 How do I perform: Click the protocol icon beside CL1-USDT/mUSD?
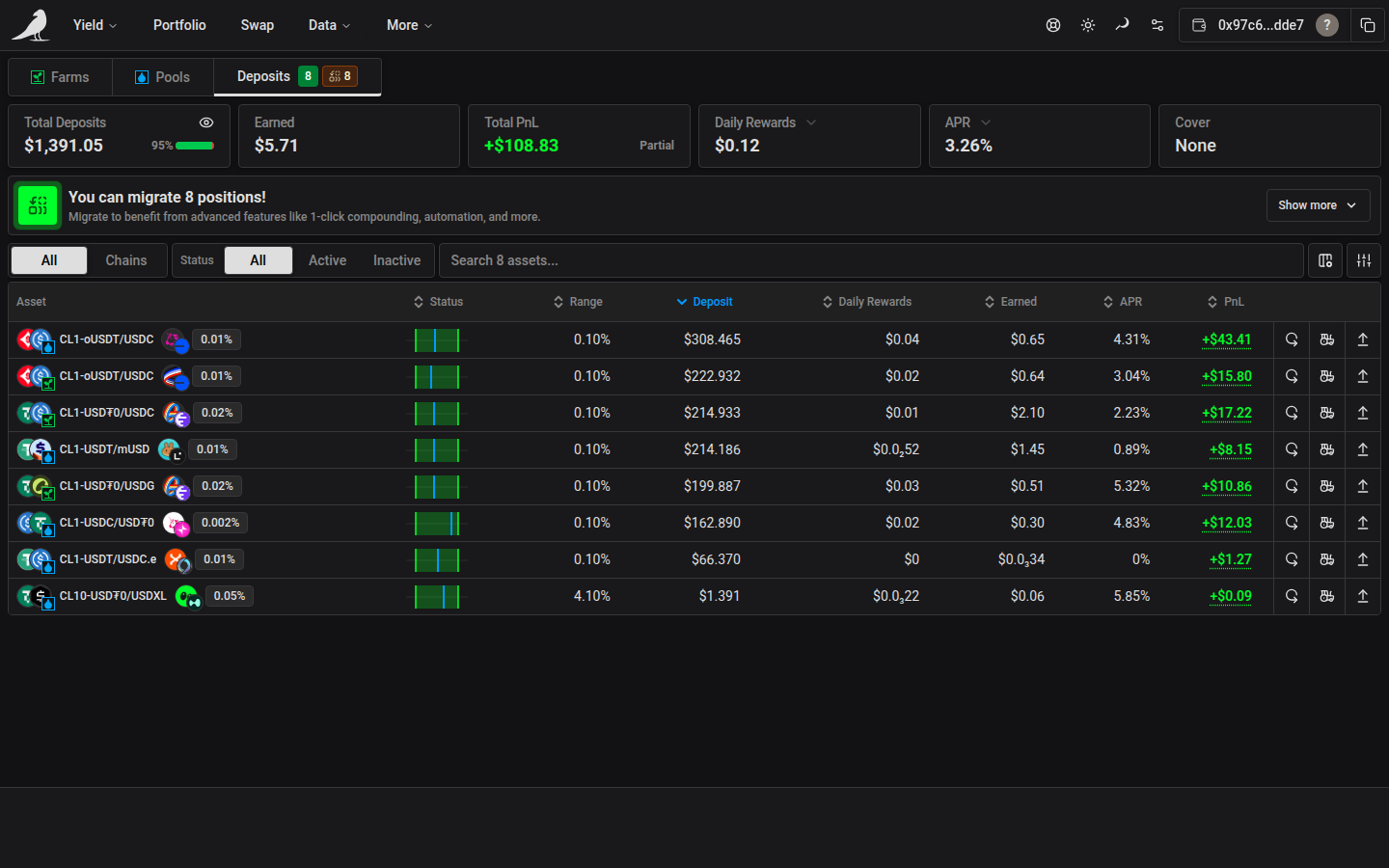coord(171,450)
